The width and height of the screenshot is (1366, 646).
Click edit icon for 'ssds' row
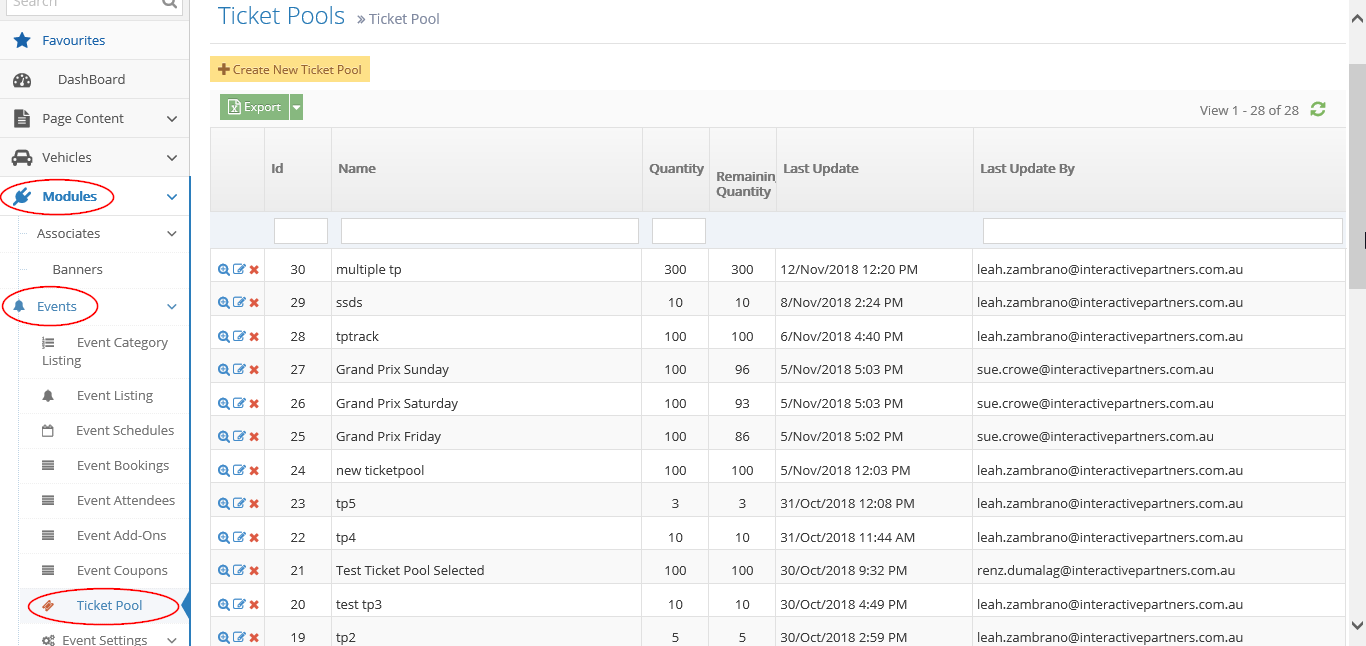[239, 302]
